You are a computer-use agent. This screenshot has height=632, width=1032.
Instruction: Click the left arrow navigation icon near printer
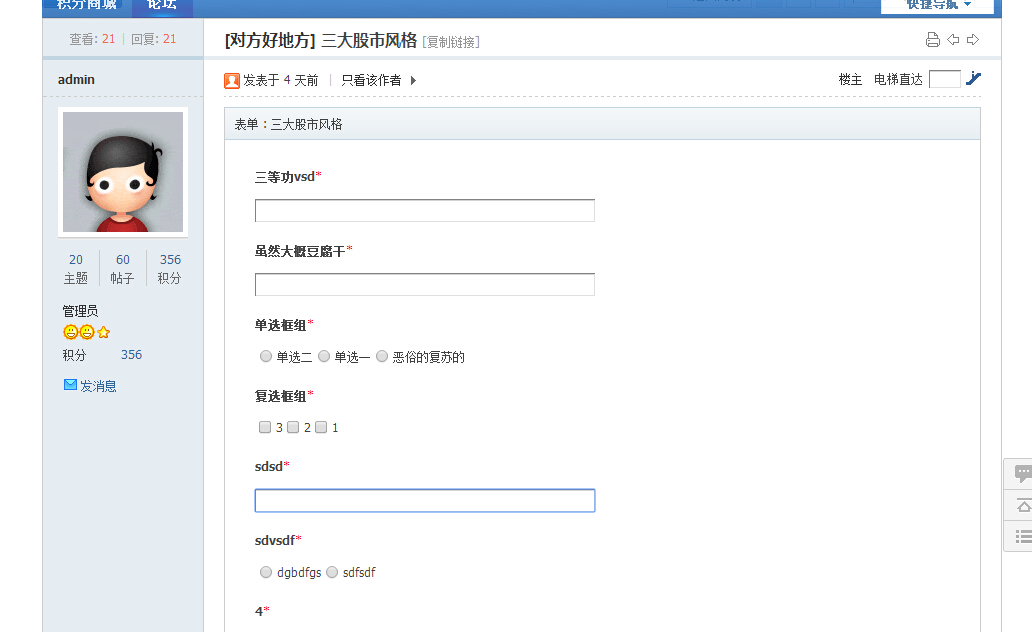tap(952, 40)
